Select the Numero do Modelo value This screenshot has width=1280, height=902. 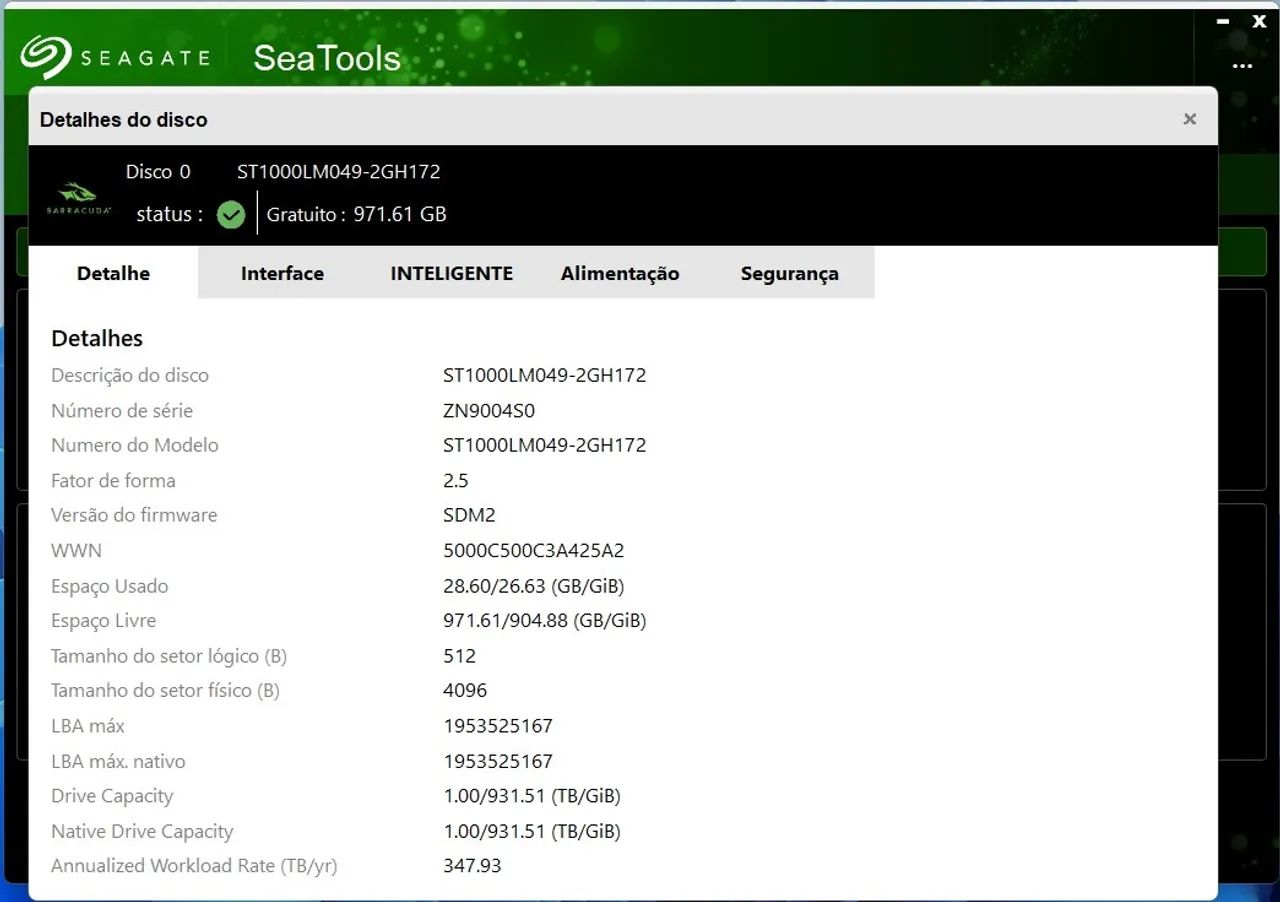coord(545,445)
